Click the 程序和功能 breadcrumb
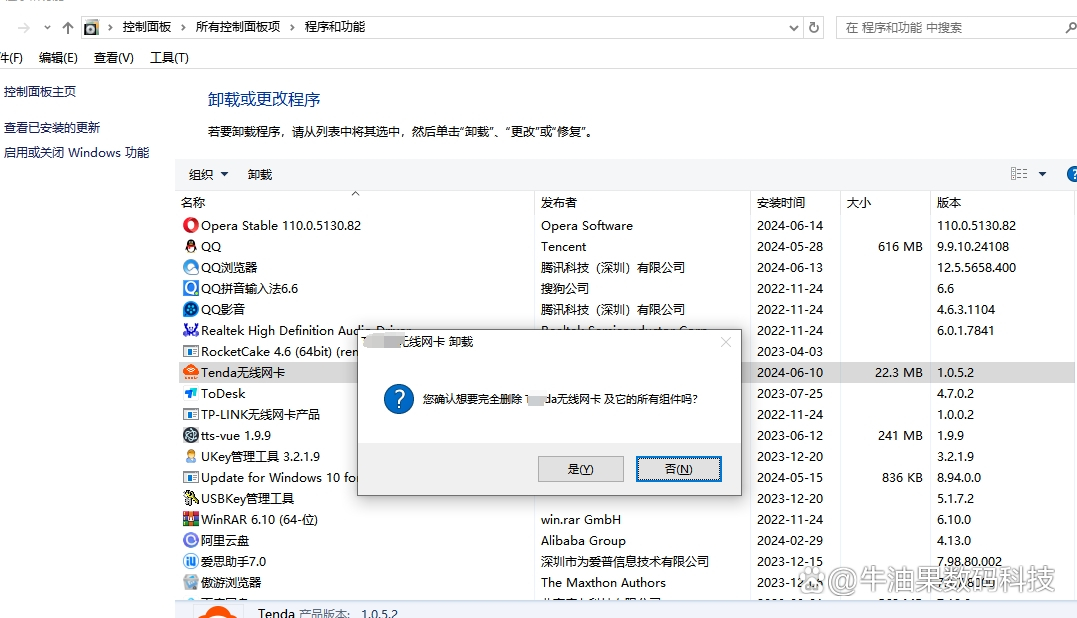 [335, 27]
